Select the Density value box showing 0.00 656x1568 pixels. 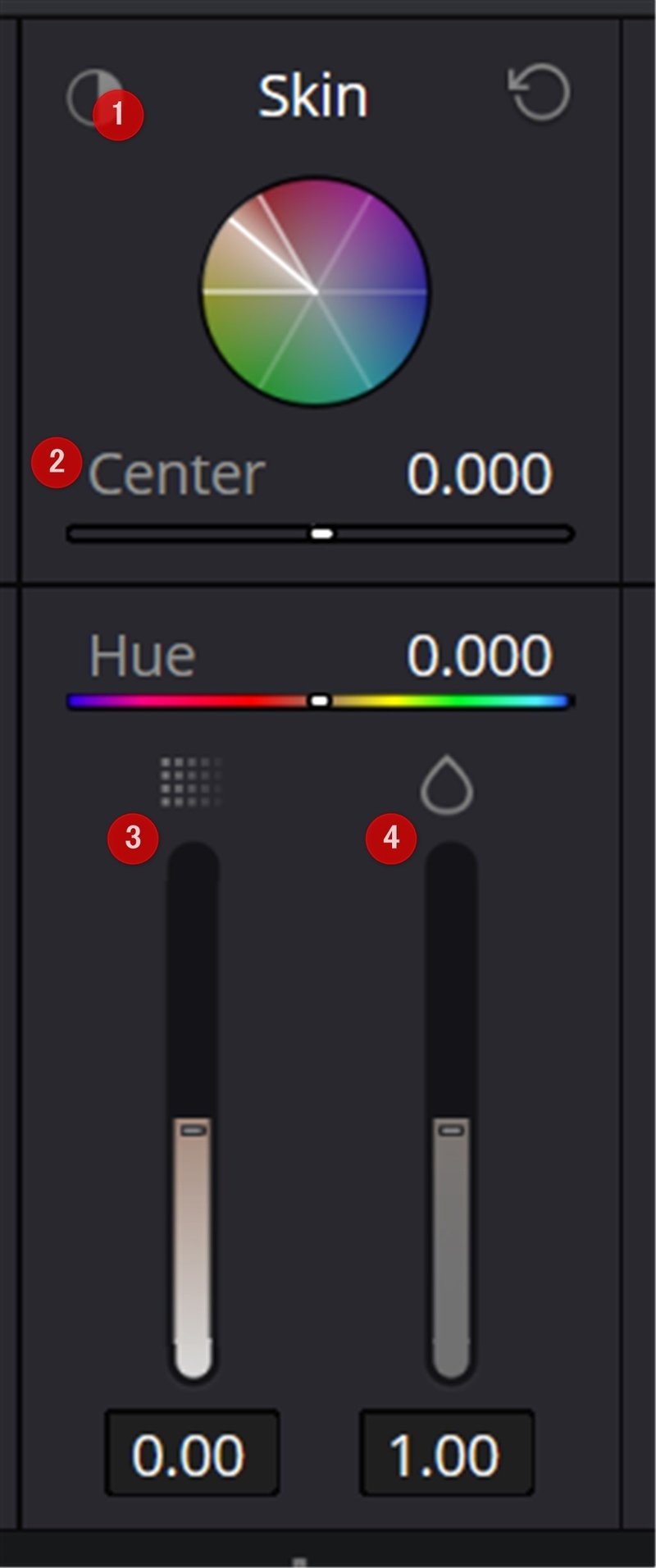tap(192, 1453)
